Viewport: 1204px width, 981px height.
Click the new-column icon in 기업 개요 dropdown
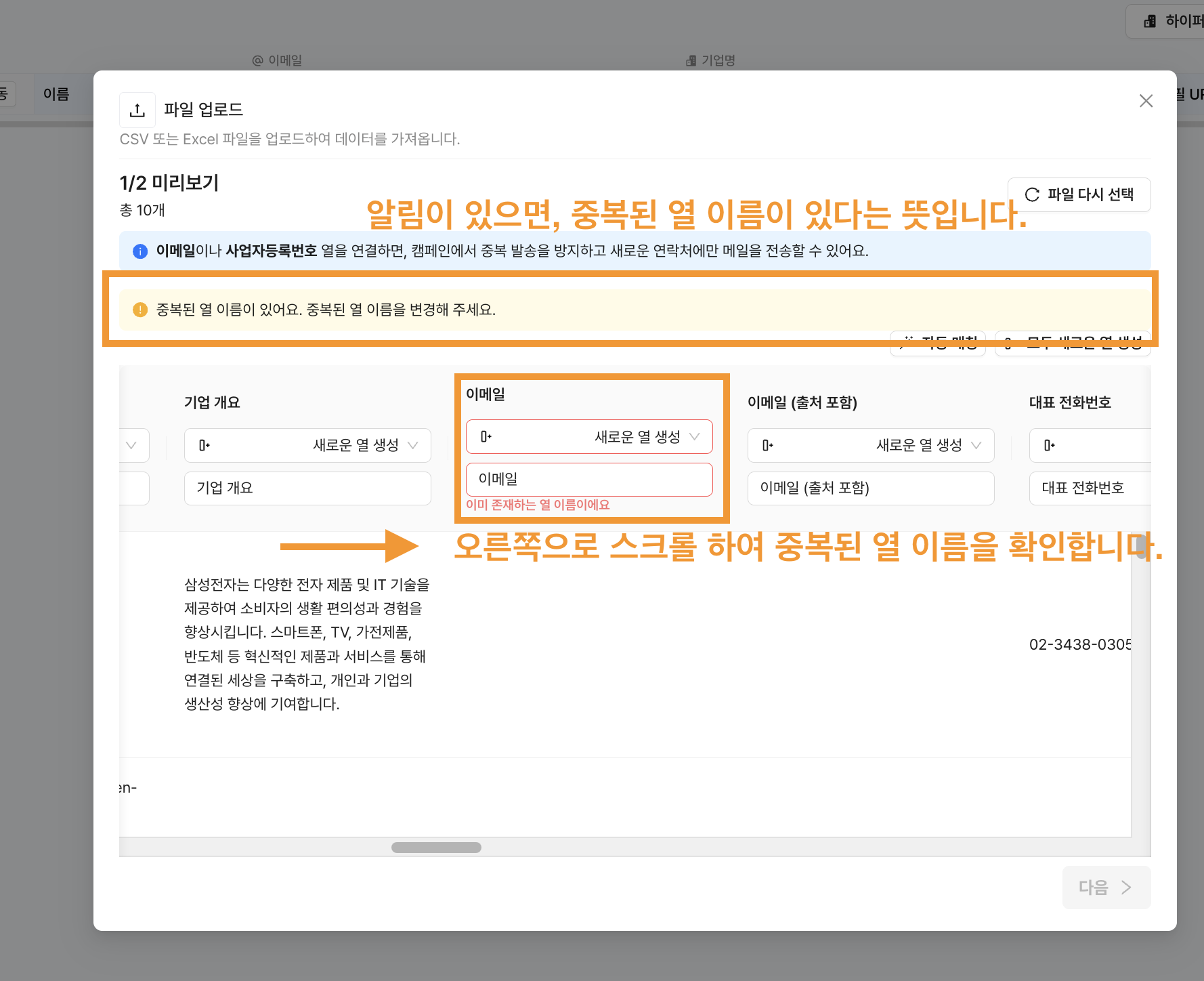coord(204,445)
